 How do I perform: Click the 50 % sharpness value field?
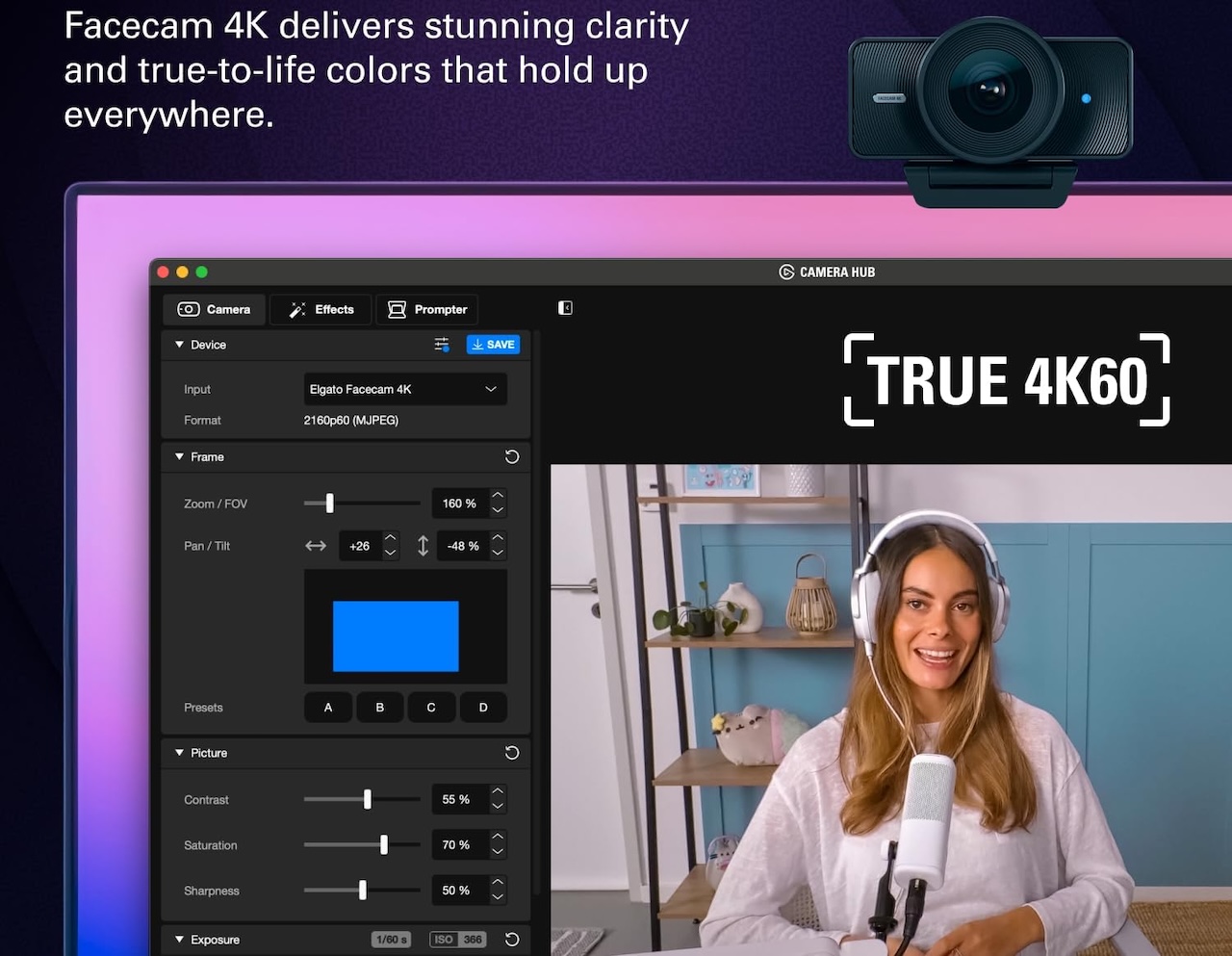[x=460, y=891]
